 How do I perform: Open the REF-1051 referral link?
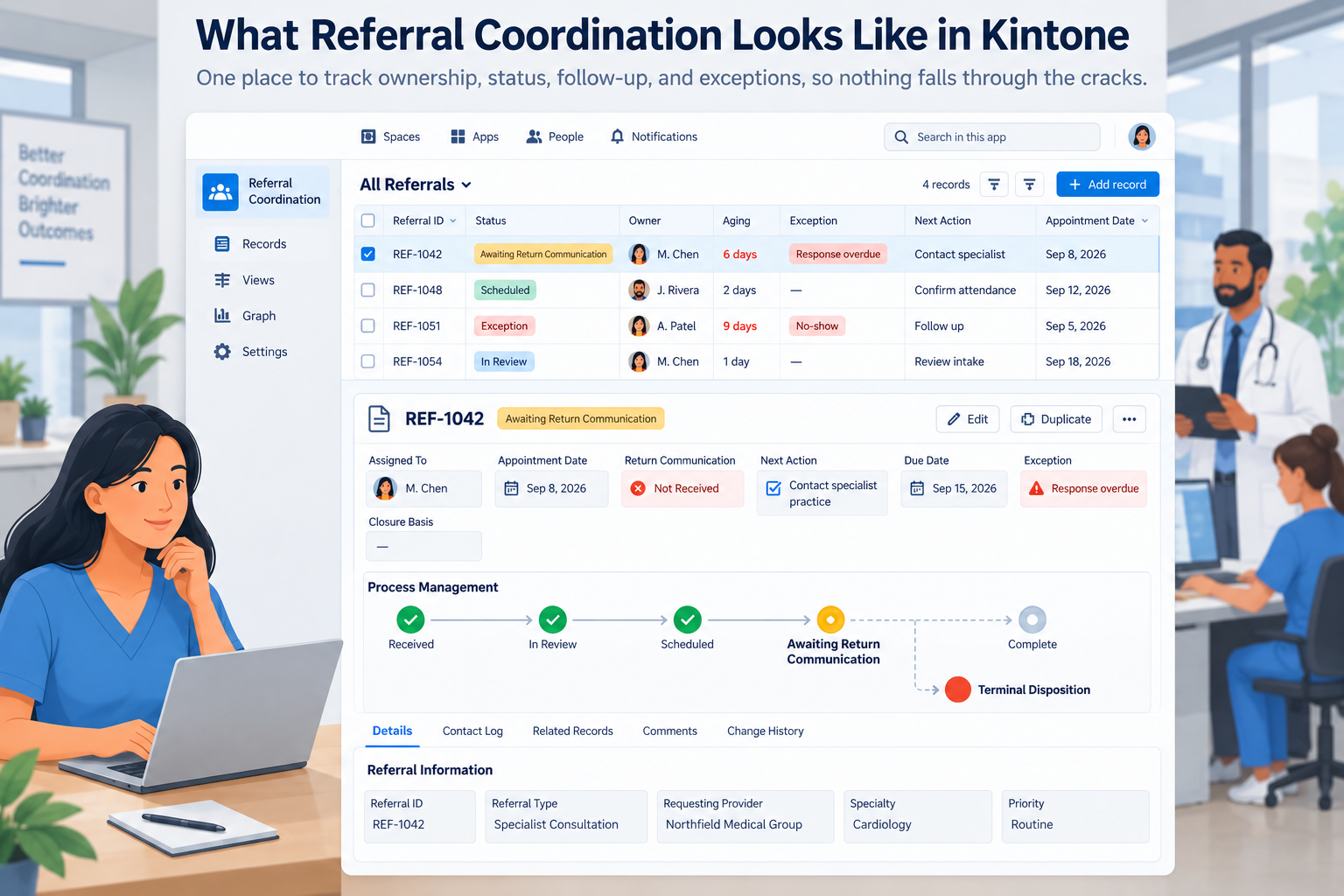[x=416, y=325]
